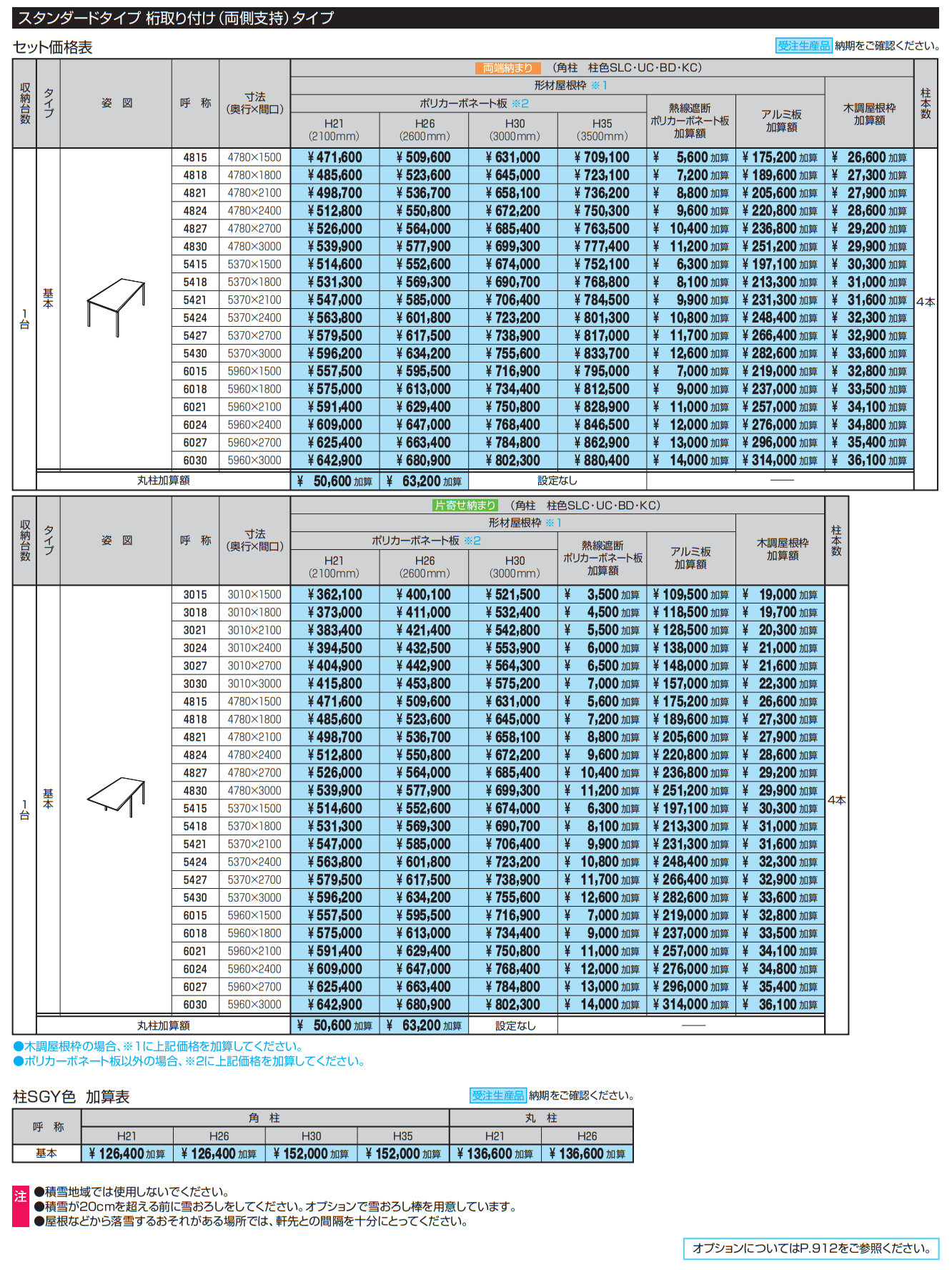This screenshot has width=952, height=1270.
Task: Click the 4本 pillar count in the 両端納まり table
Action: (926, 302)
